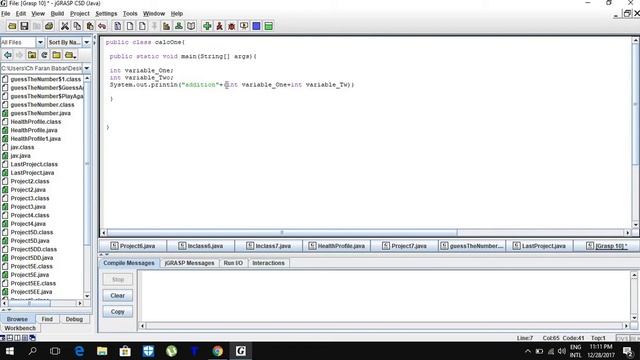The height and width of the screenshot is (360, 640).
Task: Click the hierarchy-tree icon in the toolbar
Action: (179, 26)
